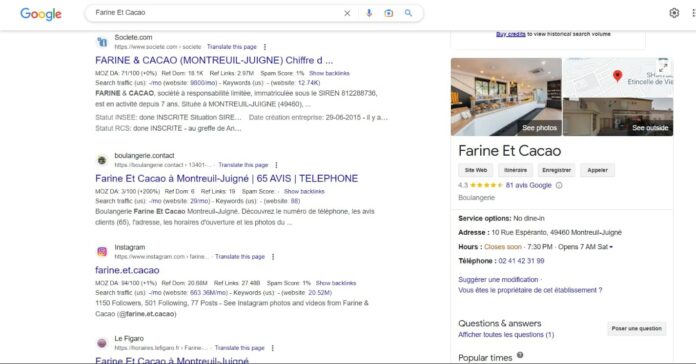Click info icon next to 81 avis Google
This screenshot has width=696, height=364.
pyautogui.click(x=559, y=186)
